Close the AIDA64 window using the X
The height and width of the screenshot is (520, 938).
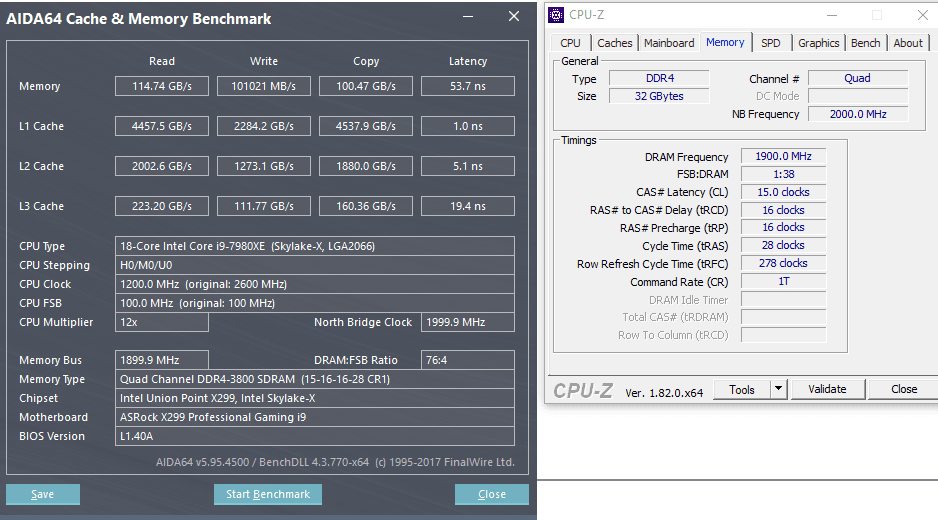pos(514,17)
